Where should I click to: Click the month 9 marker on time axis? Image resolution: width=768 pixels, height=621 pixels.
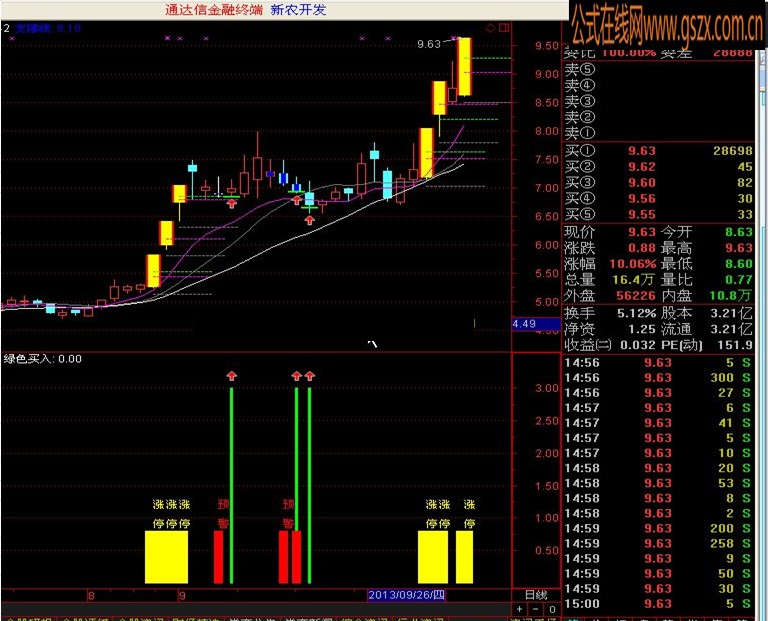click(182, 596)
